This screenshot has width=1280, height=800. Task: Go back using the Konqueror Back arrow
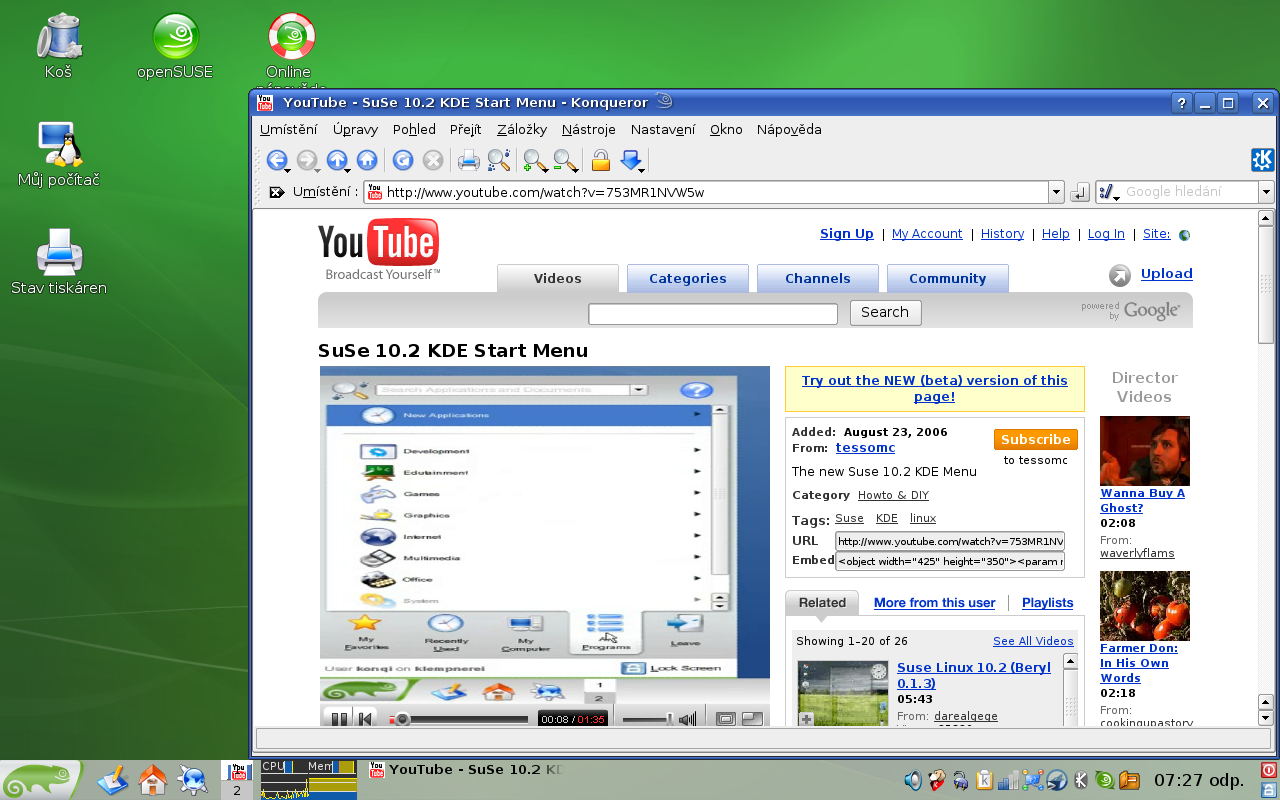coord(277,160)
